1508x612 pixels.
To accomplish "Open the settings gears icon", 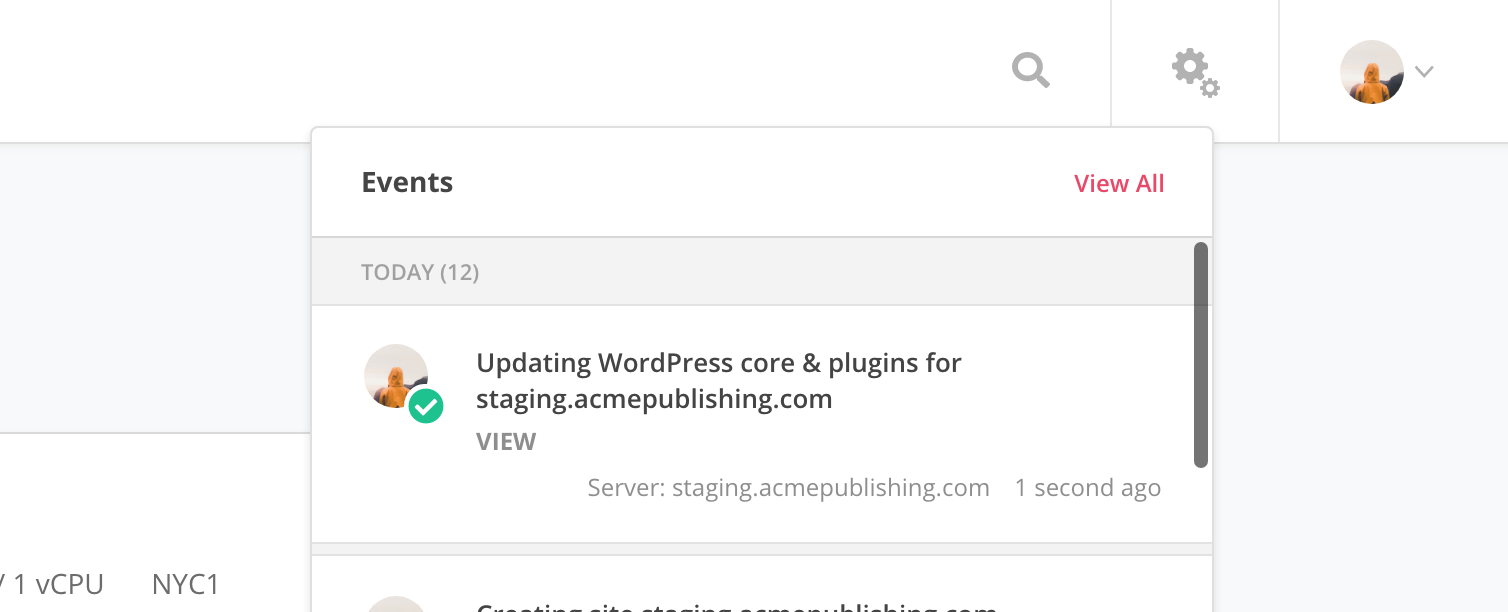I will [1195, 72].
